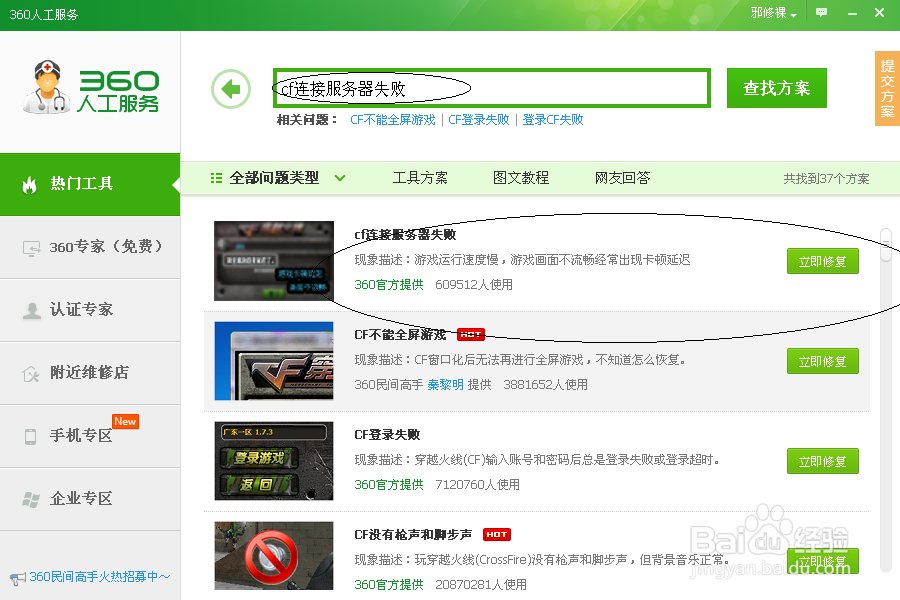Click the list icon beside 全部问题类型

pyautogui.click(x=215, y=176)
